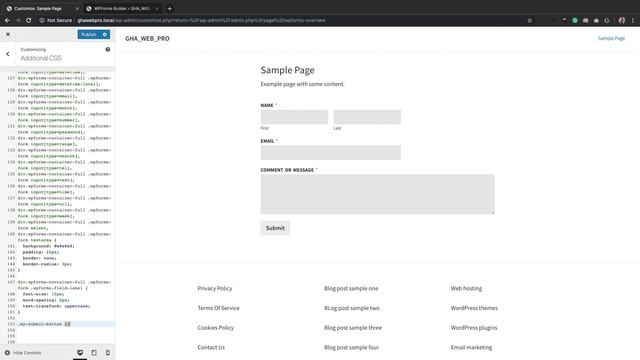Close the Customize: Sample Page tab
This screenshot has width=640, height=360.
77,8
